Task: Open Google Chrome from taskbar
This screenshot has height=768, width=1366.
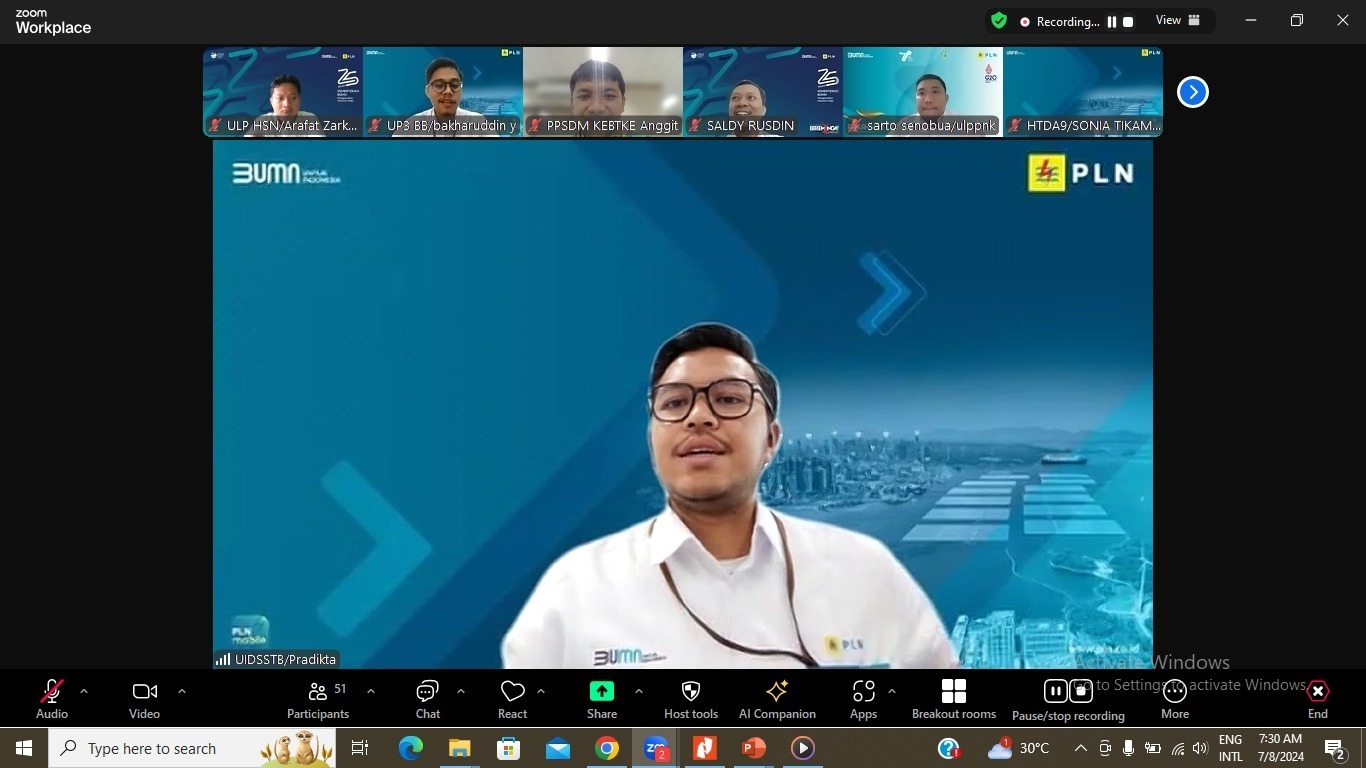Action: (606, 748)
